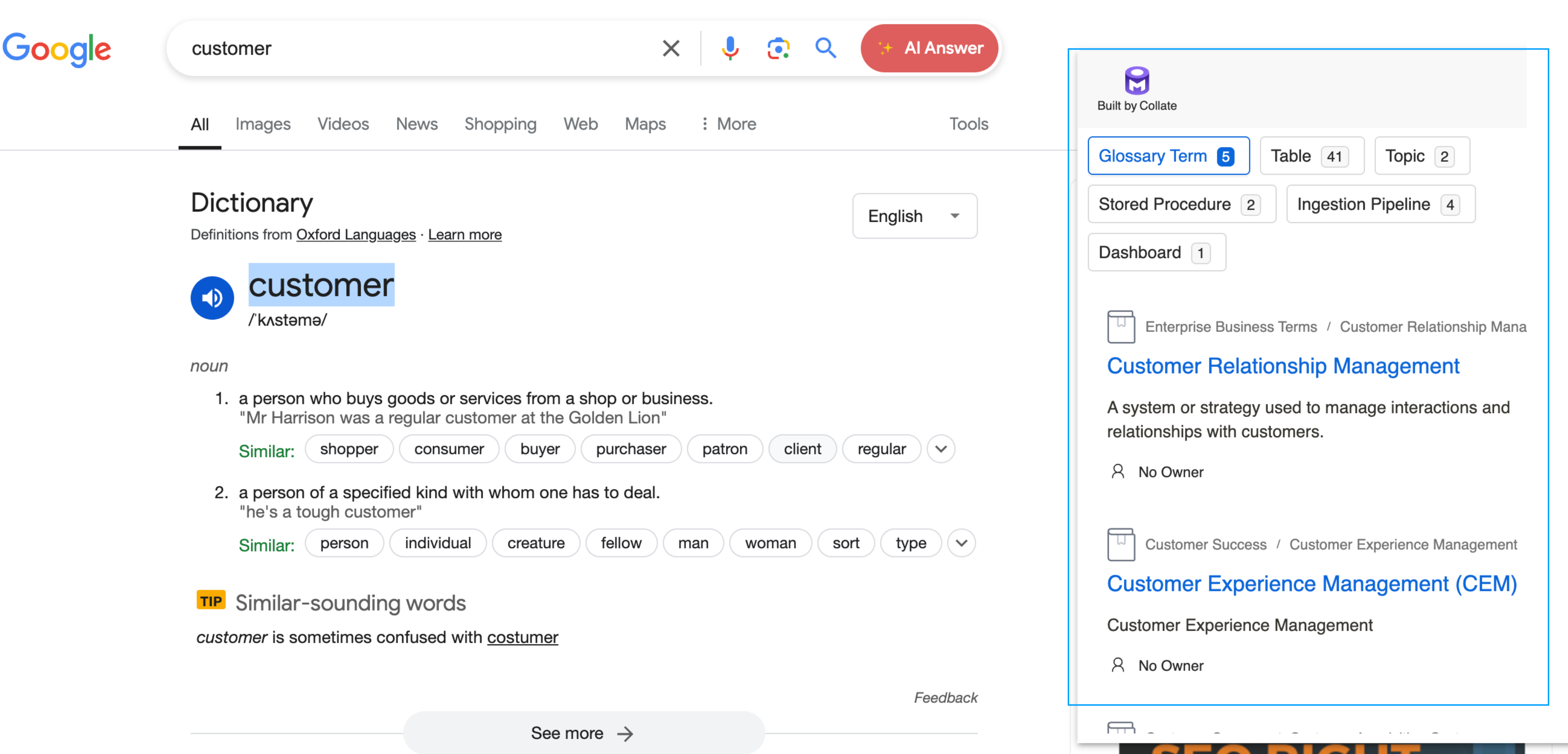This screenshot has width=1568, height=754.
Task: Select the client synonym chip
Action: tap(802, 450)
